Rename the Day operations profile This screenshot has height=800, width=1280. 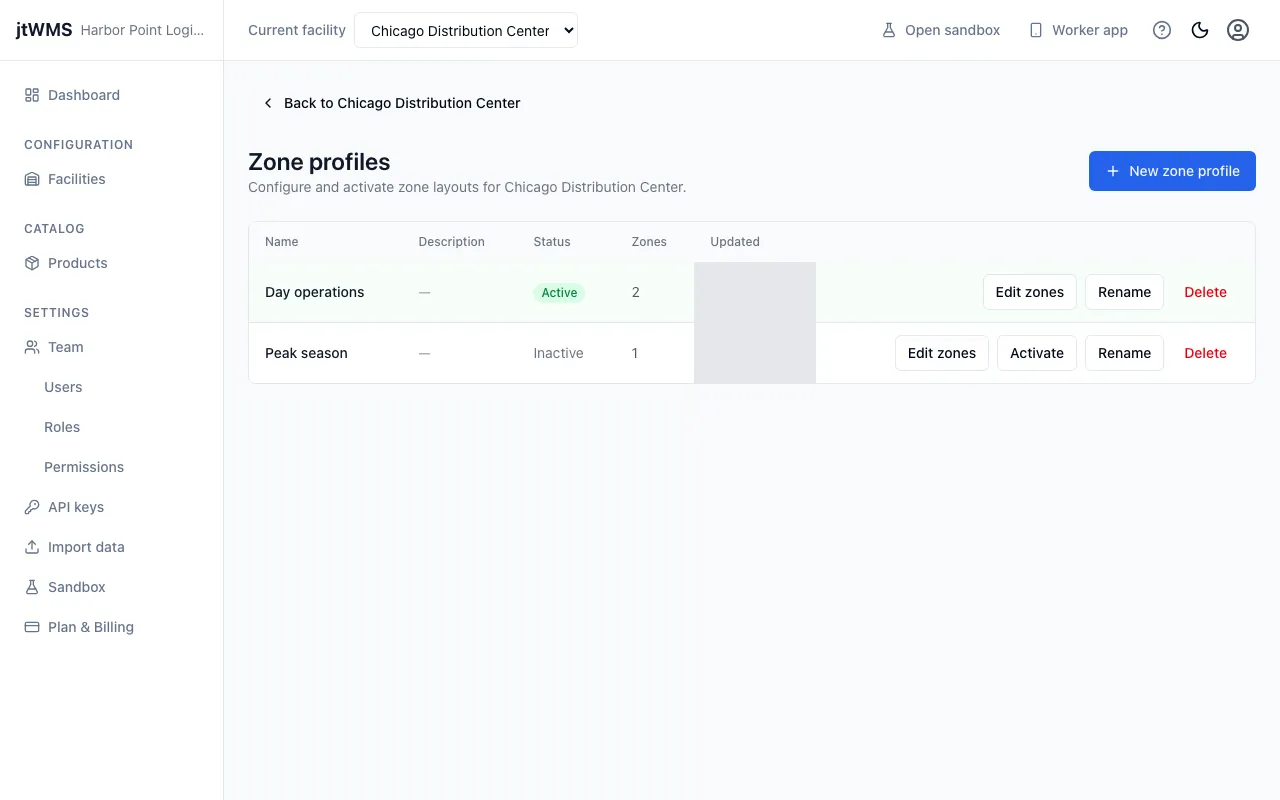point(1124,292)
